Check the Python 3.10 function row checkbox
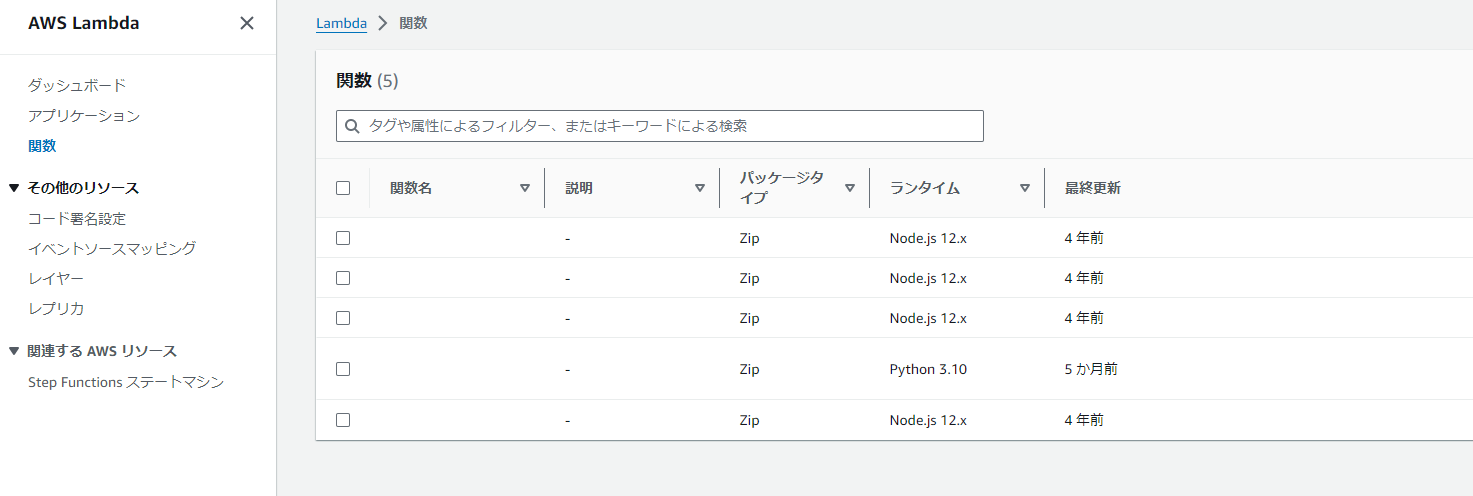 coord(343,369)
